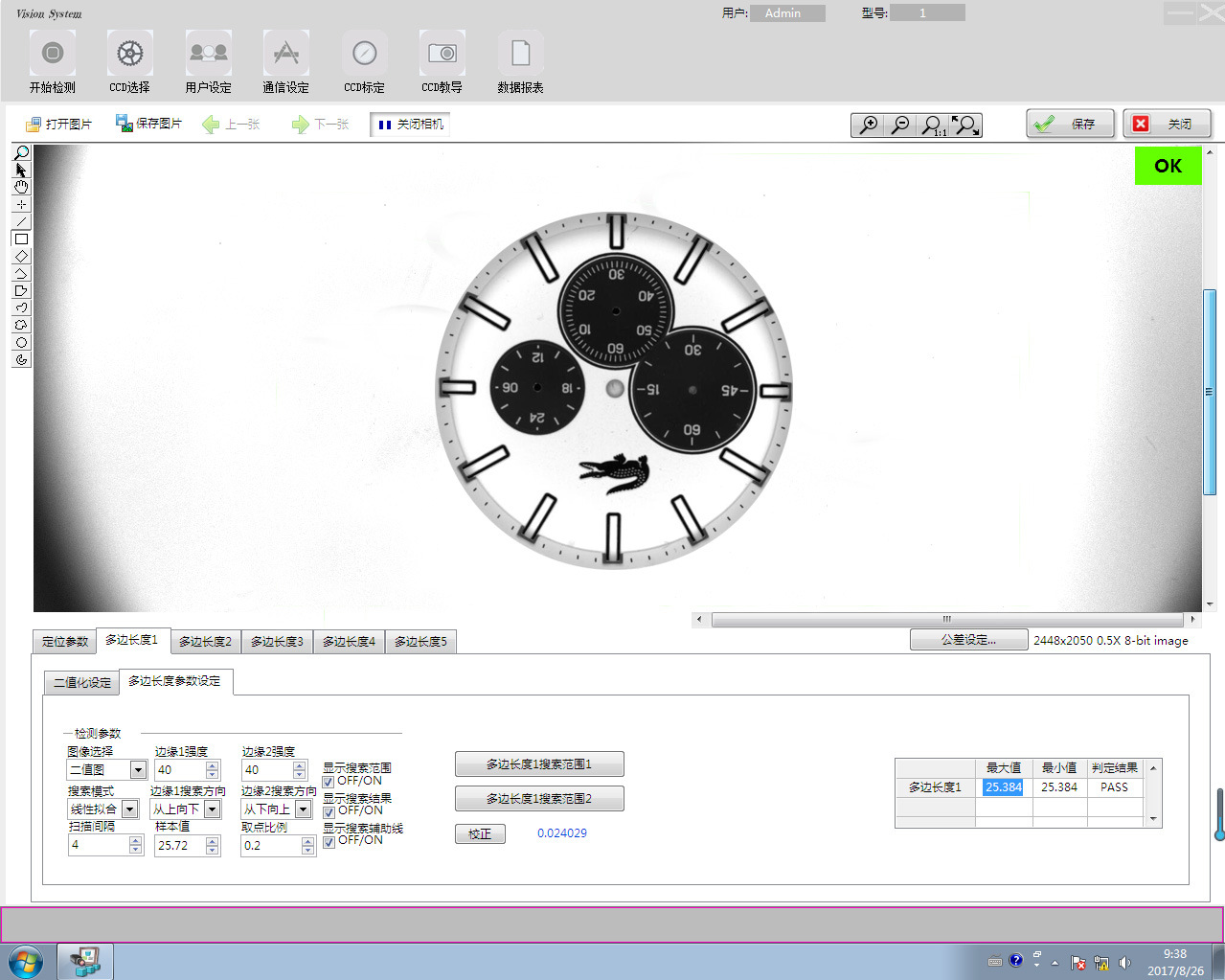
Task: Click 多边长度1搜索范围2 button
Action: (x=539, y=798)
